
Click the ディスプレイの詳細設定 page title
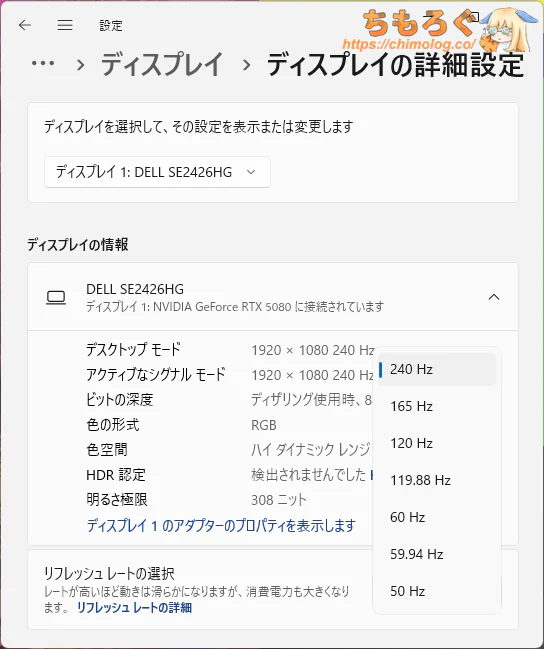395,65
